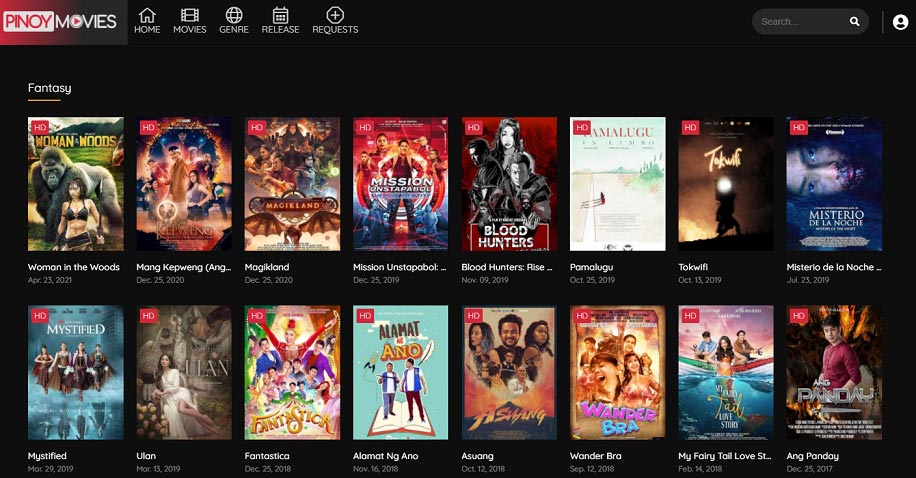
Task: Open the user account icon
Action: tap(900, 22)
